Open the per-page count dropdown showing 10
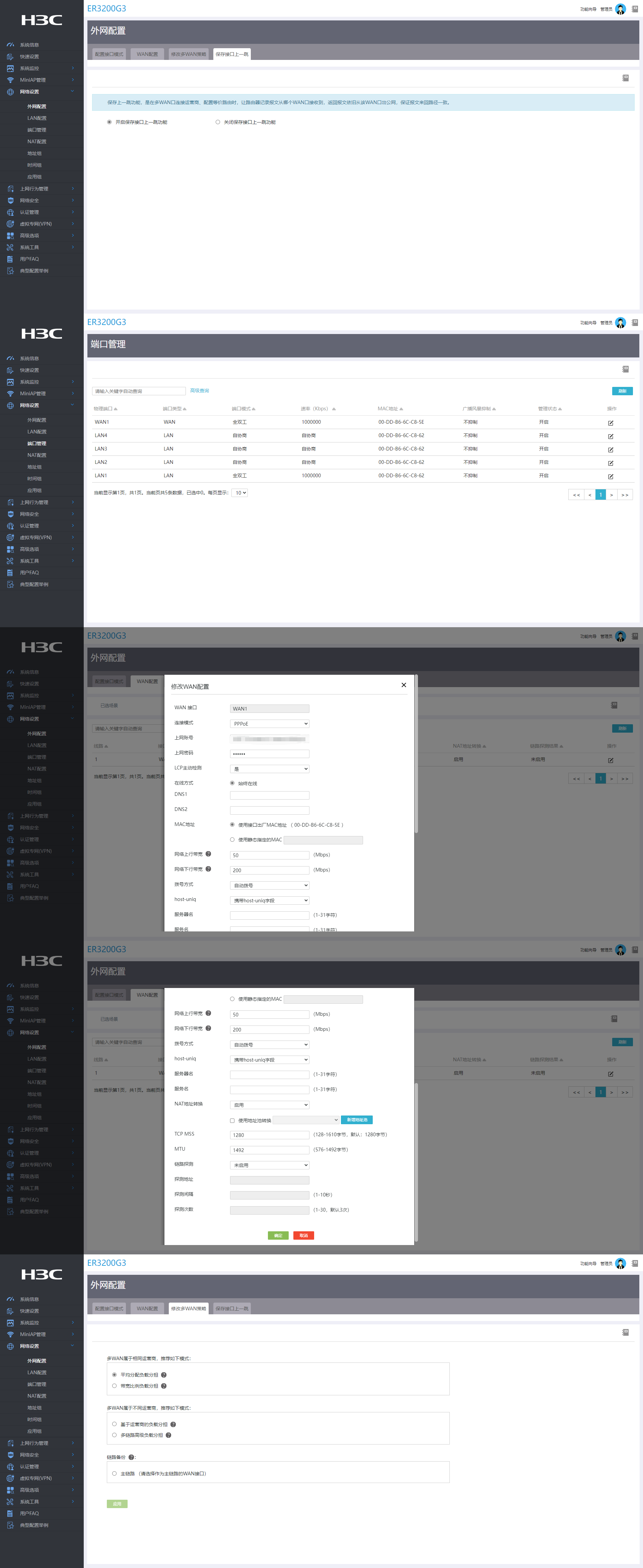 [240, 493]
